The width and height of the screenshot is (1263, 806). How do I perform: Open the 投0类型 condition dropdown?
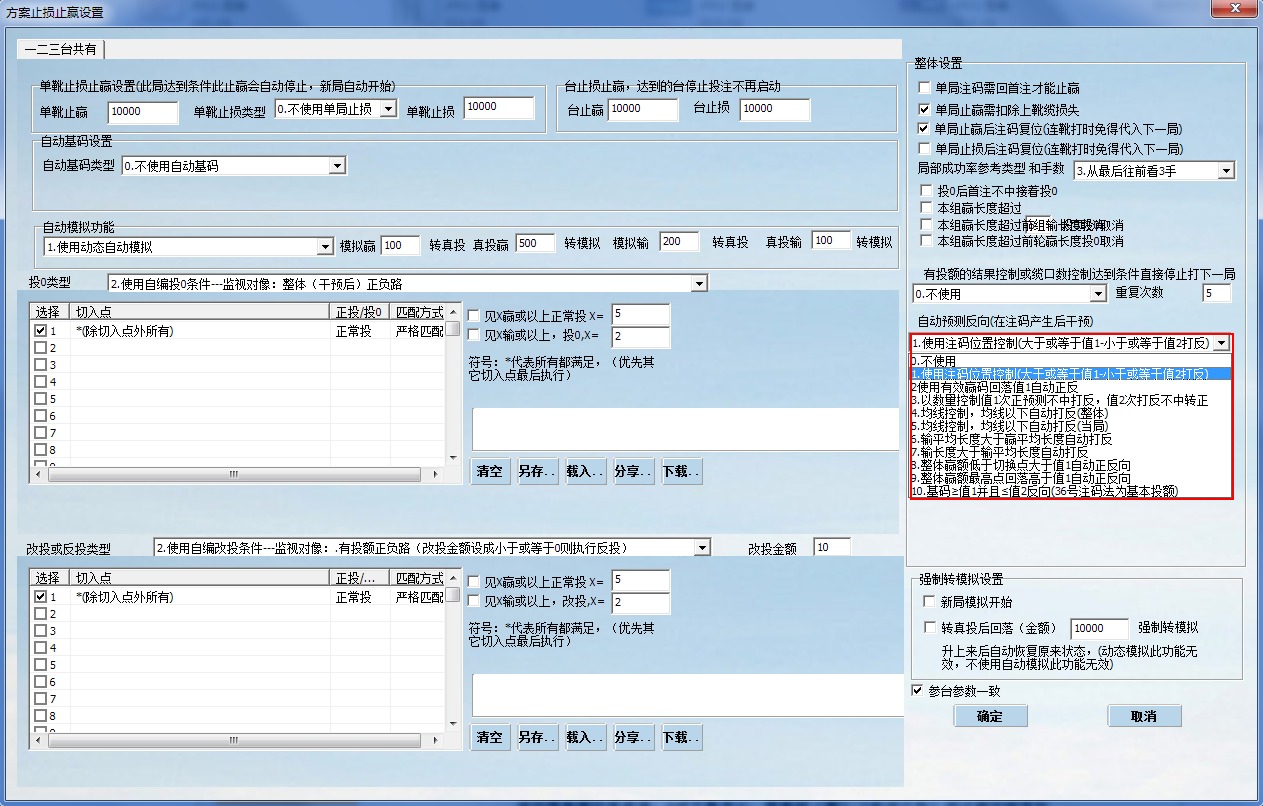[700, 282]
